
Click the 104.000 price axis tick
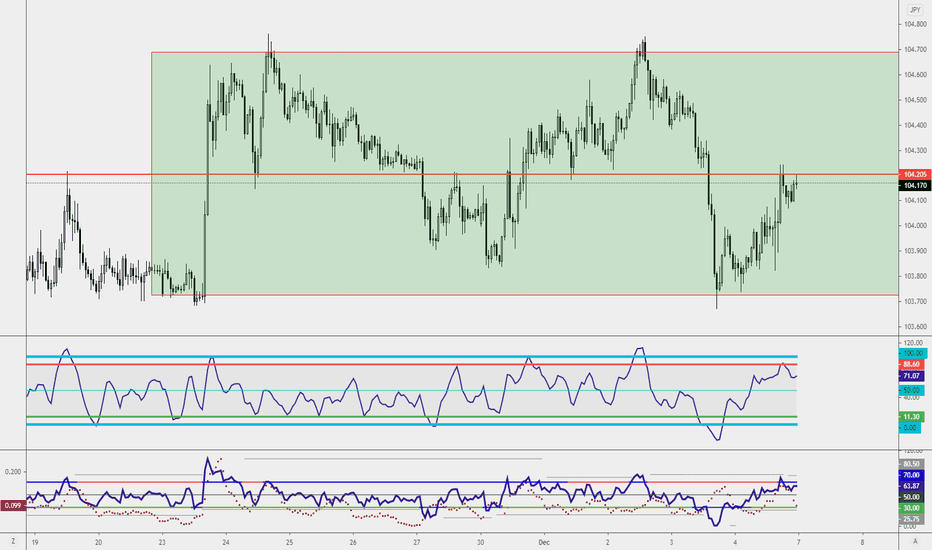915,225
